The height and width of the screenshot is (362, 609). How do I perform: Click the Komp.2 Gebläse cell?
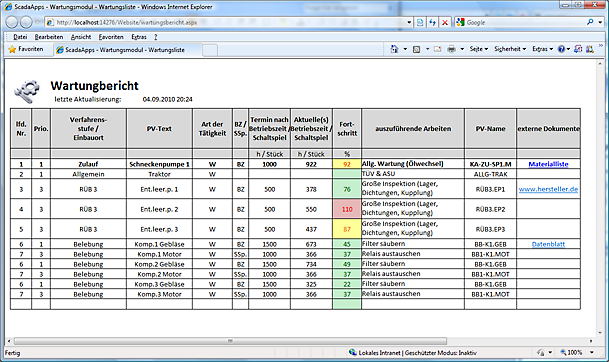click(x=159, y=264)
